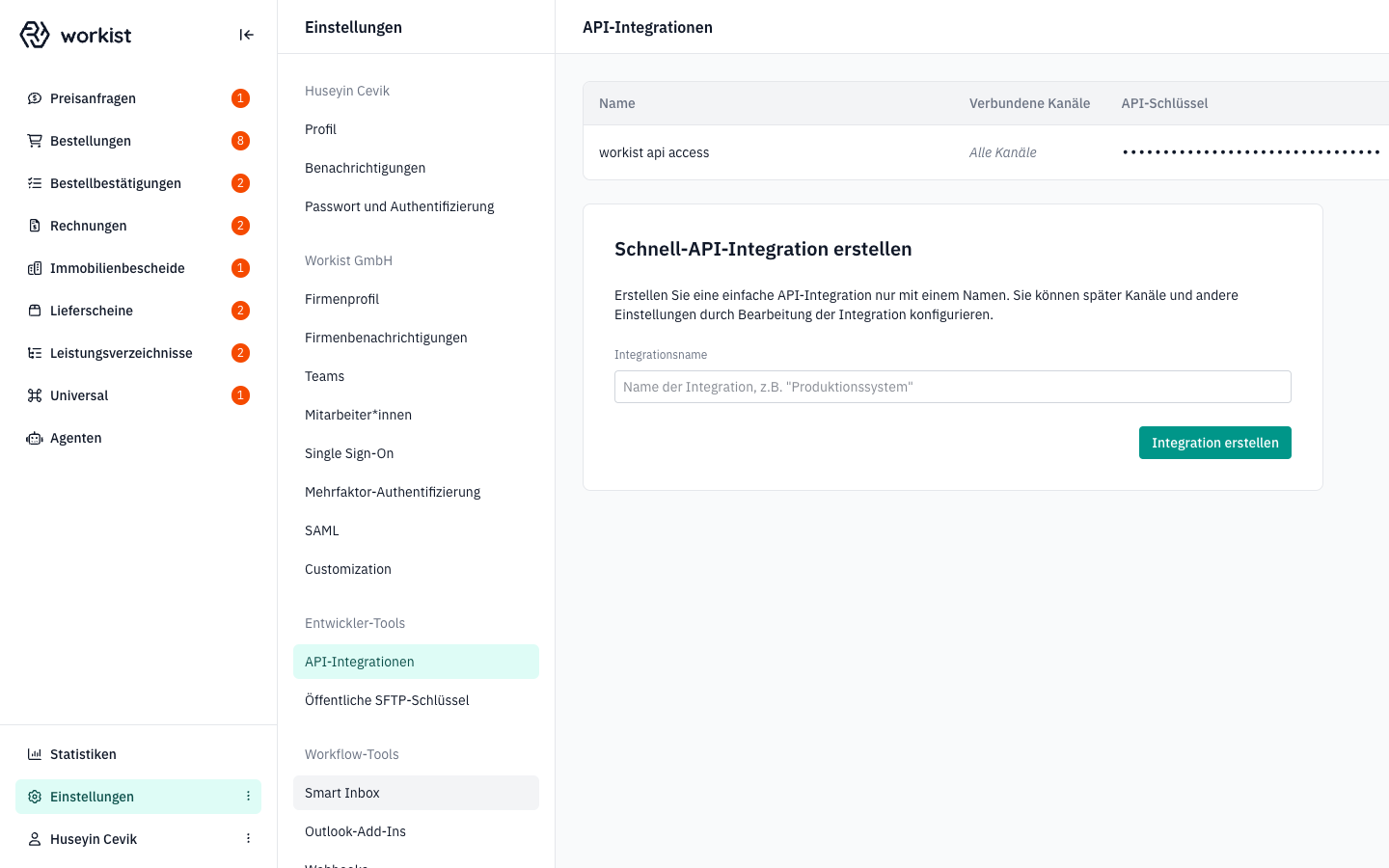This screenshot has height=868, width=1389.
Task: Click the Agenten robot icon
Action: (35, 438)
